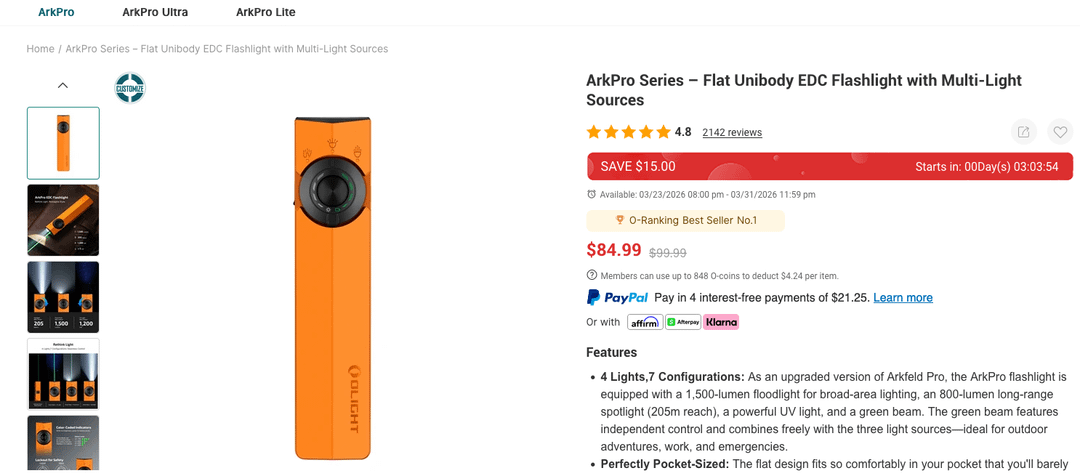Viewport: 1080px width, 476px height.
Task: Select the first orange flashlight thumbnail
Action: pyautogui.click(x=63, y=143)
